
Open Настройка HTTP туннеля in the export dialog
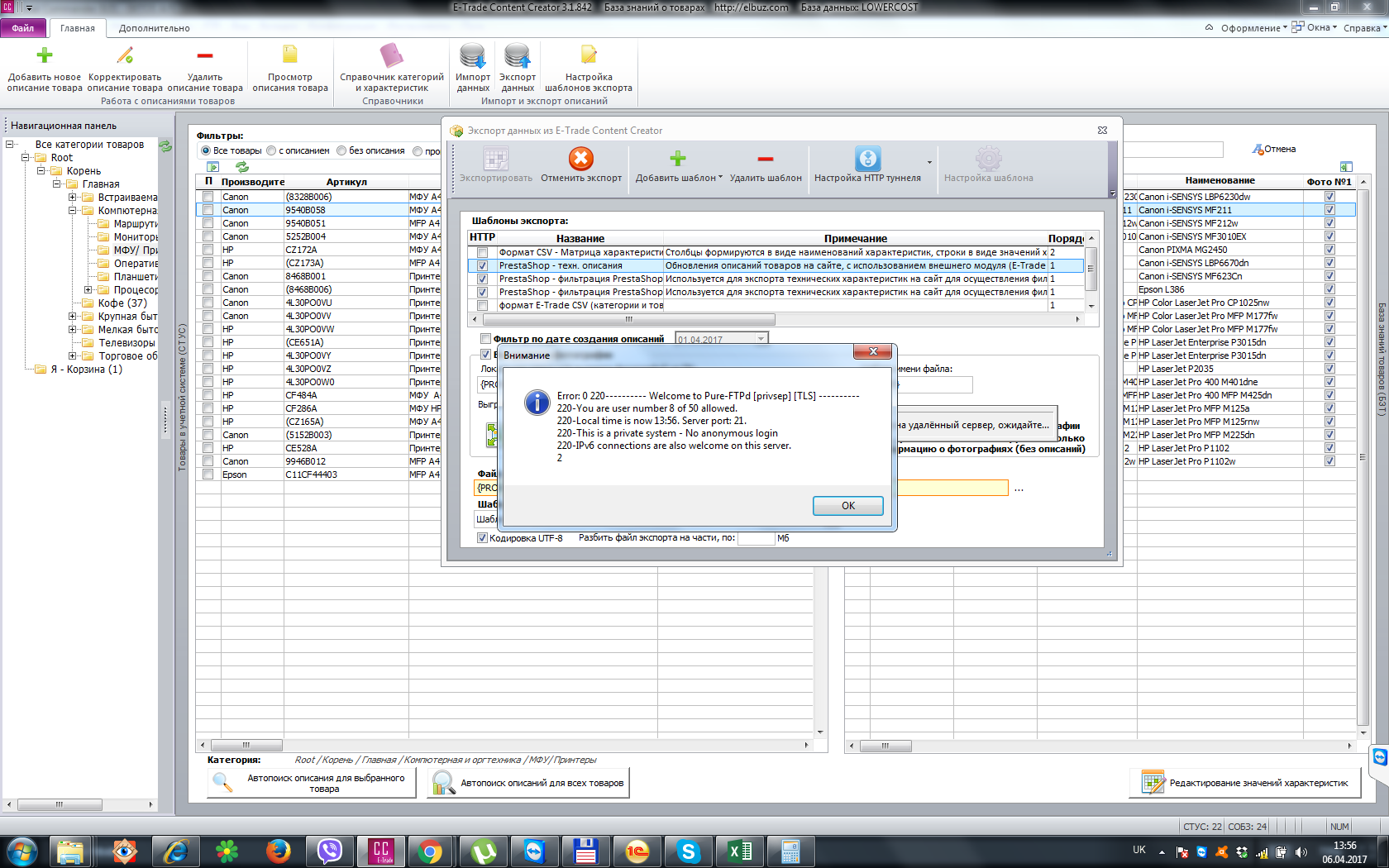(867, 165)
